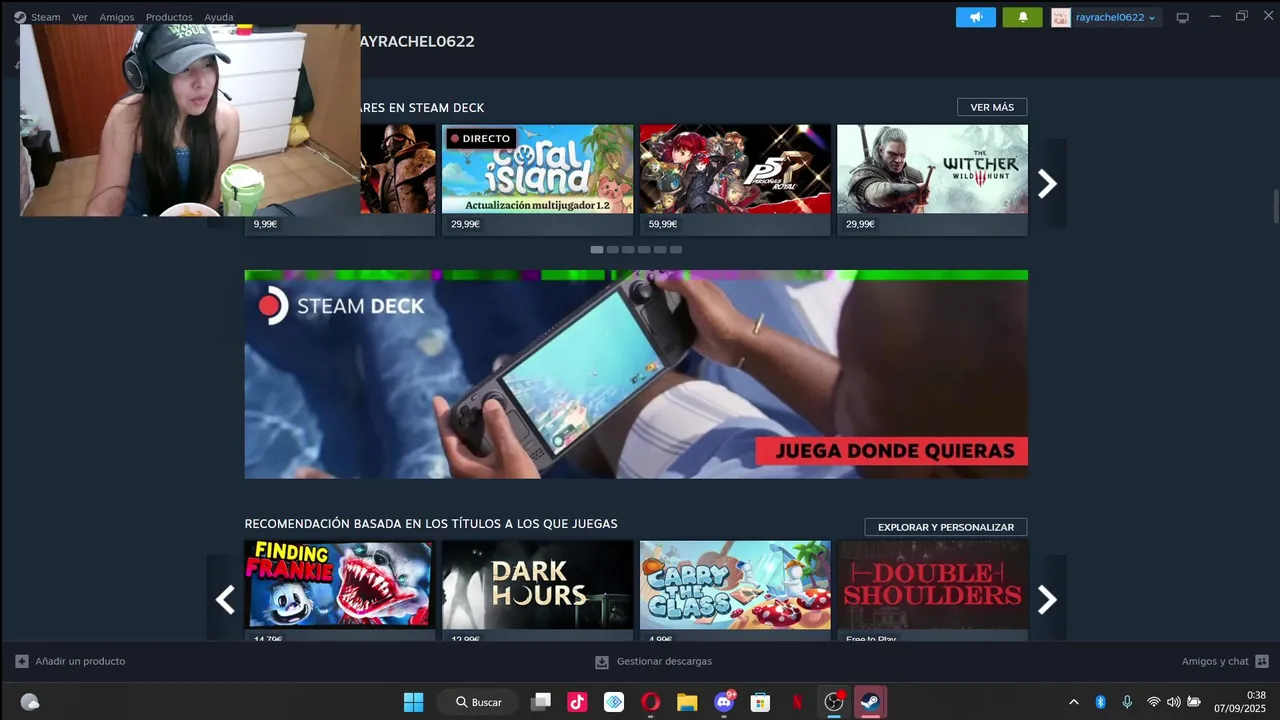Click Añadir un producto
1280x720 pixels.
pos(80,661)
